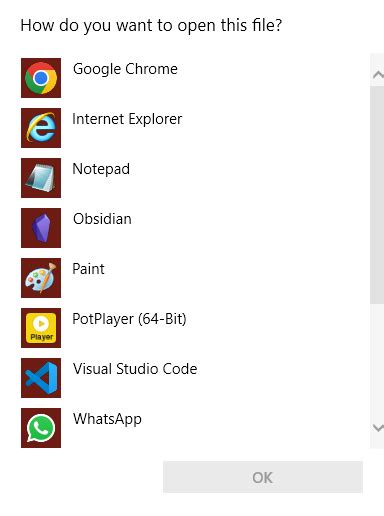This screenshot has height=516, width=384.
Task: Click the Google Chrome icon
Action: (x=41, y=78)
